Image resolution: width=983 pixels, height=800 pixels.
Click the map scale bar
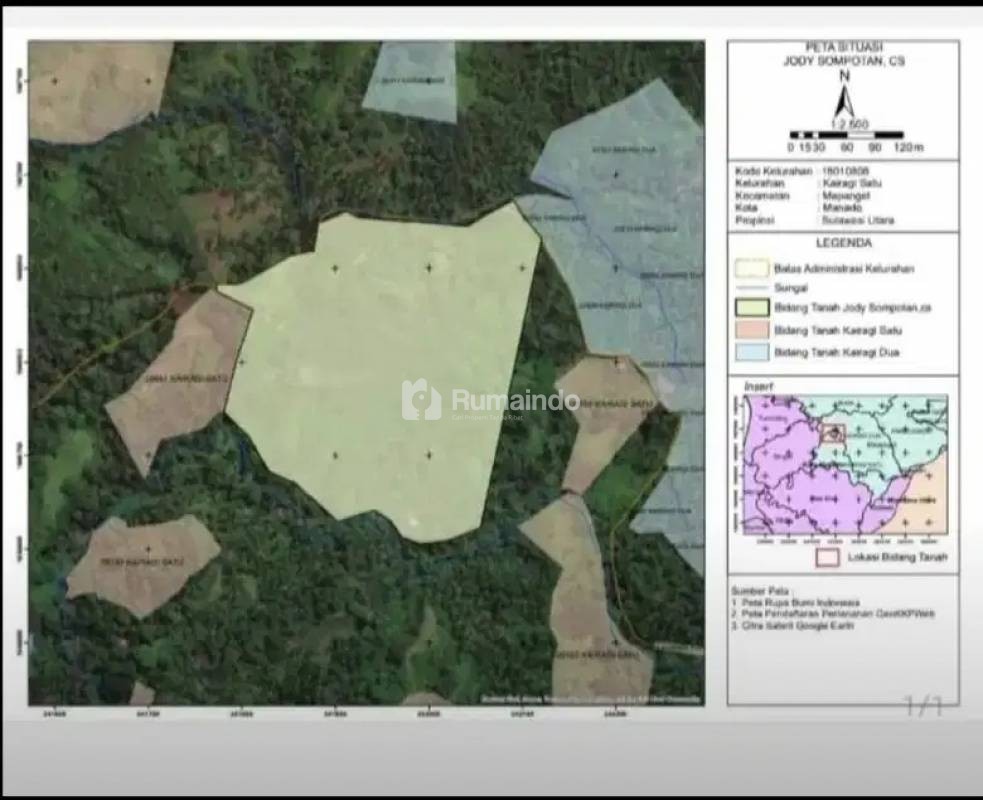point(846,134)
